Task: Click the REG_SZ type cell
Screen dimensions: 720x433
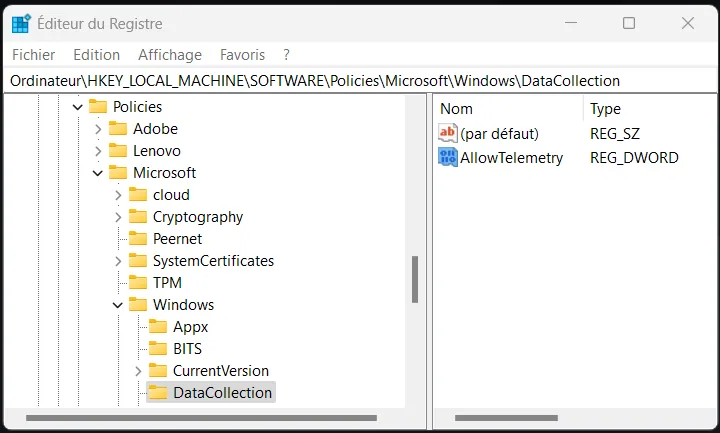Action: point(614,134)
